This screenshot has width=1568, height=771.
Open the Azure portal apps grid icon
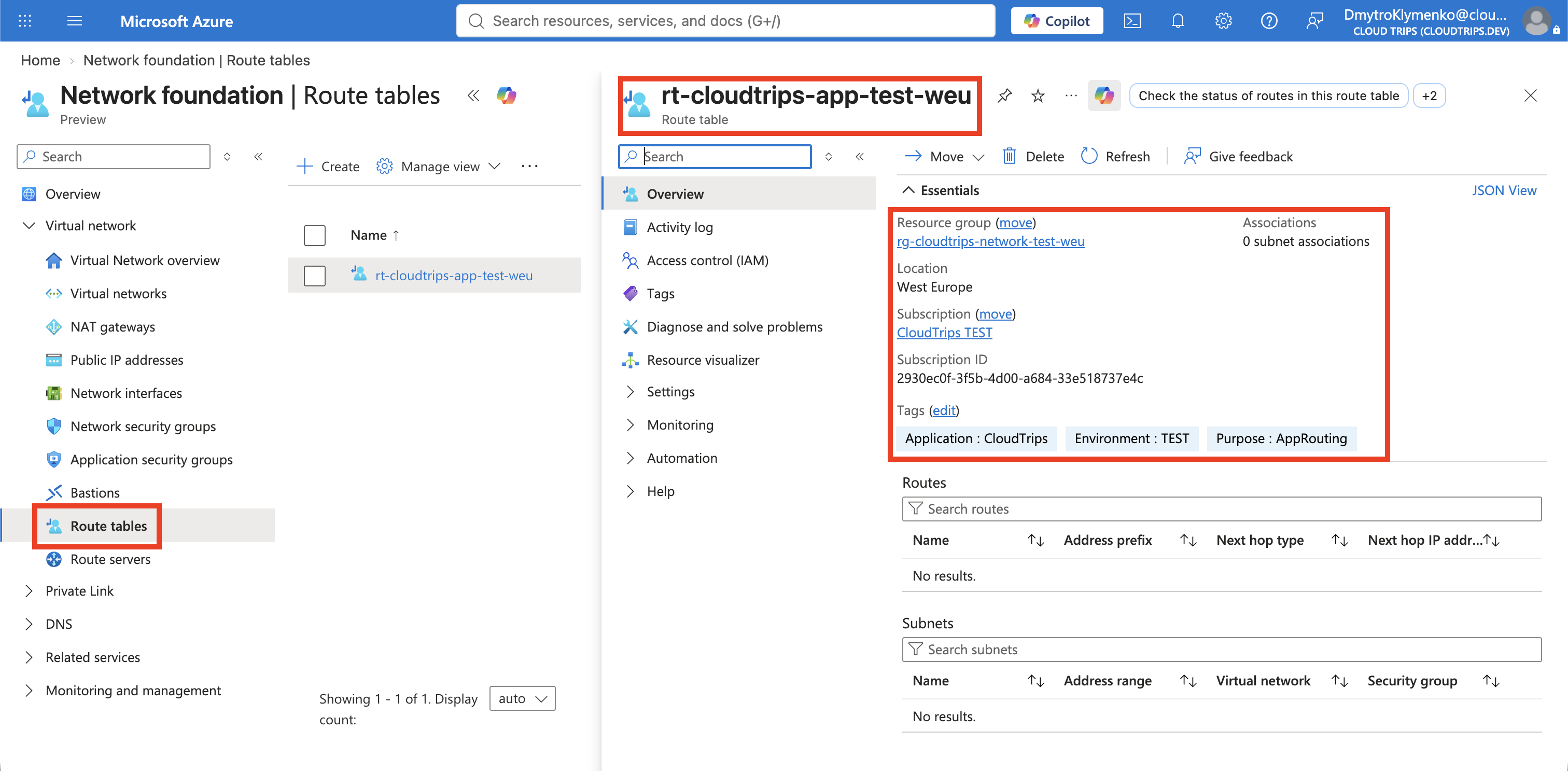[x=25, y=21]
